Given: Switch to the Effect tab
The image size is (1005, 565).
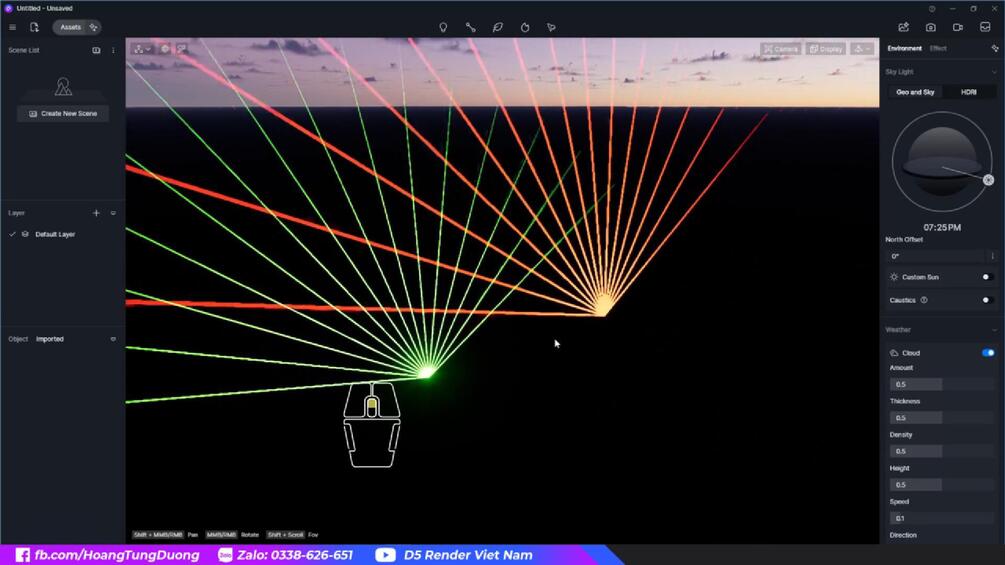Looking at the screenshot, I should pyautogui.click(x=938, y=49).
